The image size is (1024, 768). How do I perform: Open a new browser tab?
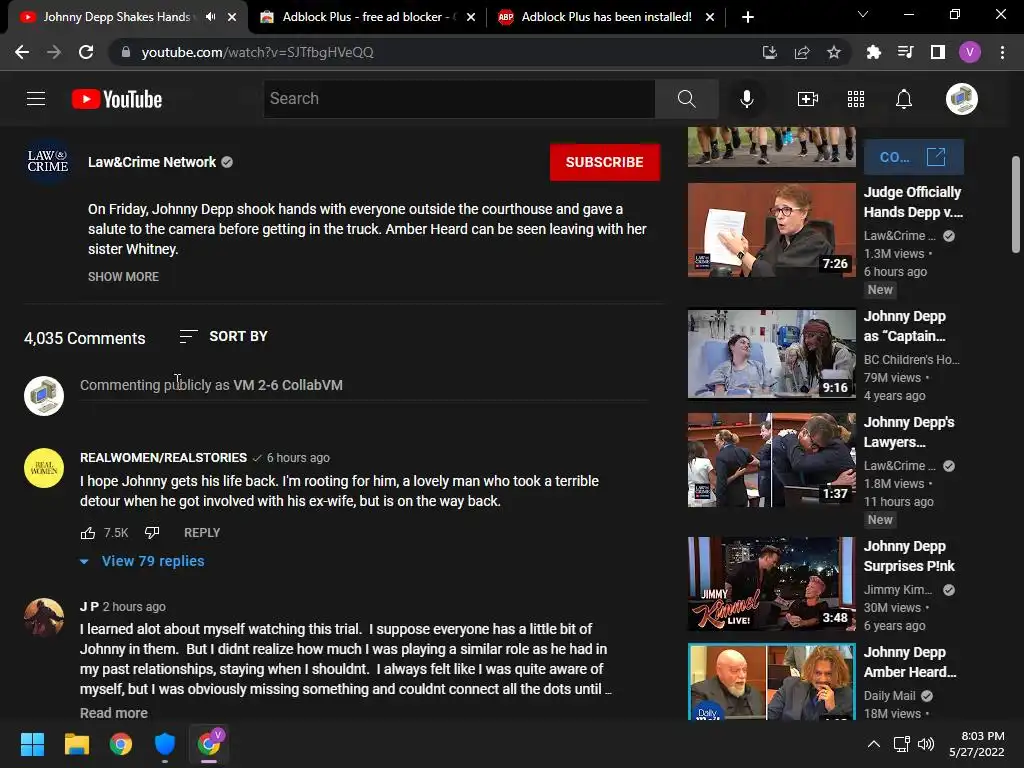coord(748,17)
